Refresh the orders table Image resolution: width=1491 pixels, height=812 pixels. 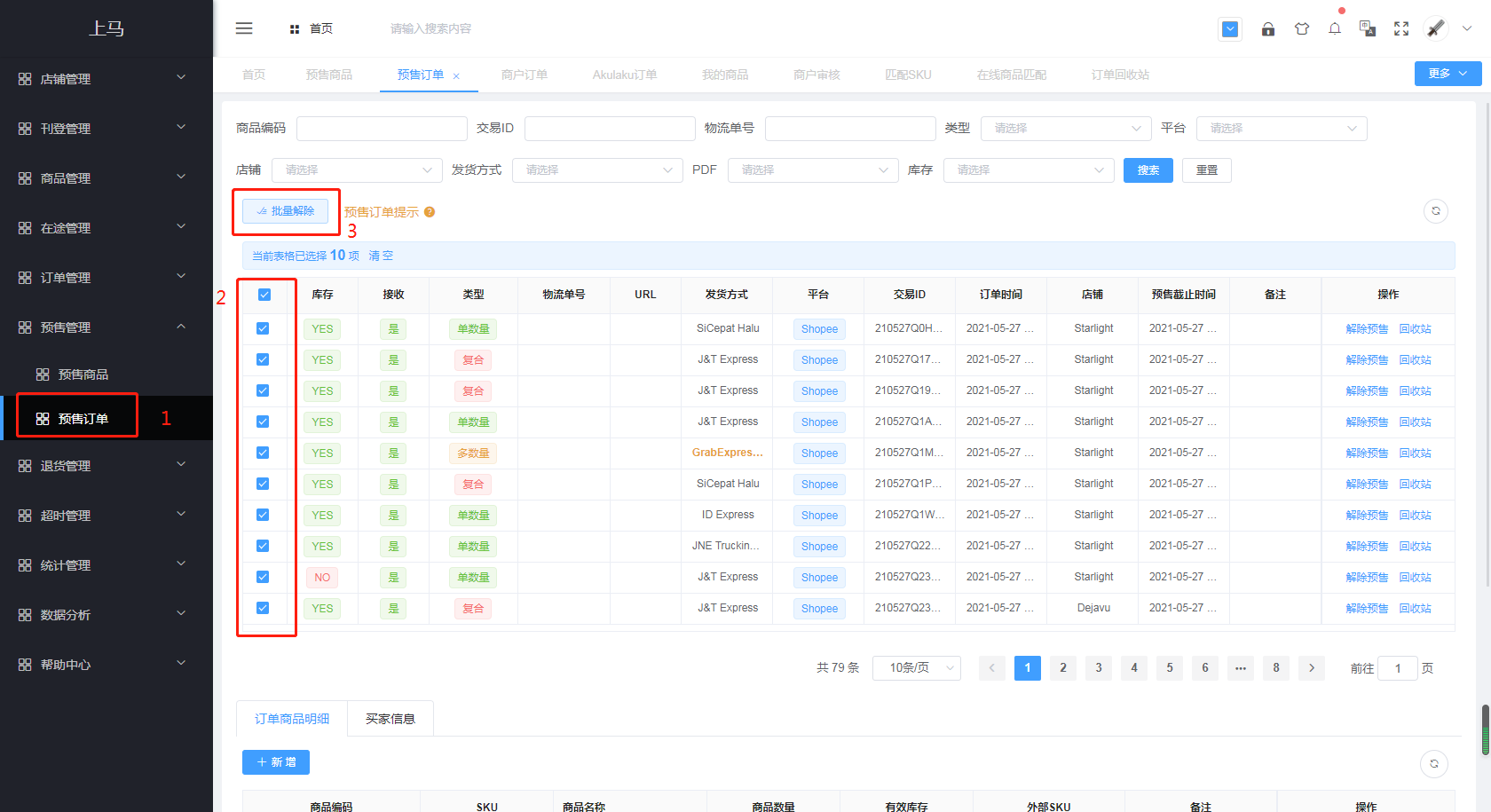click(x=1436, y=211)
